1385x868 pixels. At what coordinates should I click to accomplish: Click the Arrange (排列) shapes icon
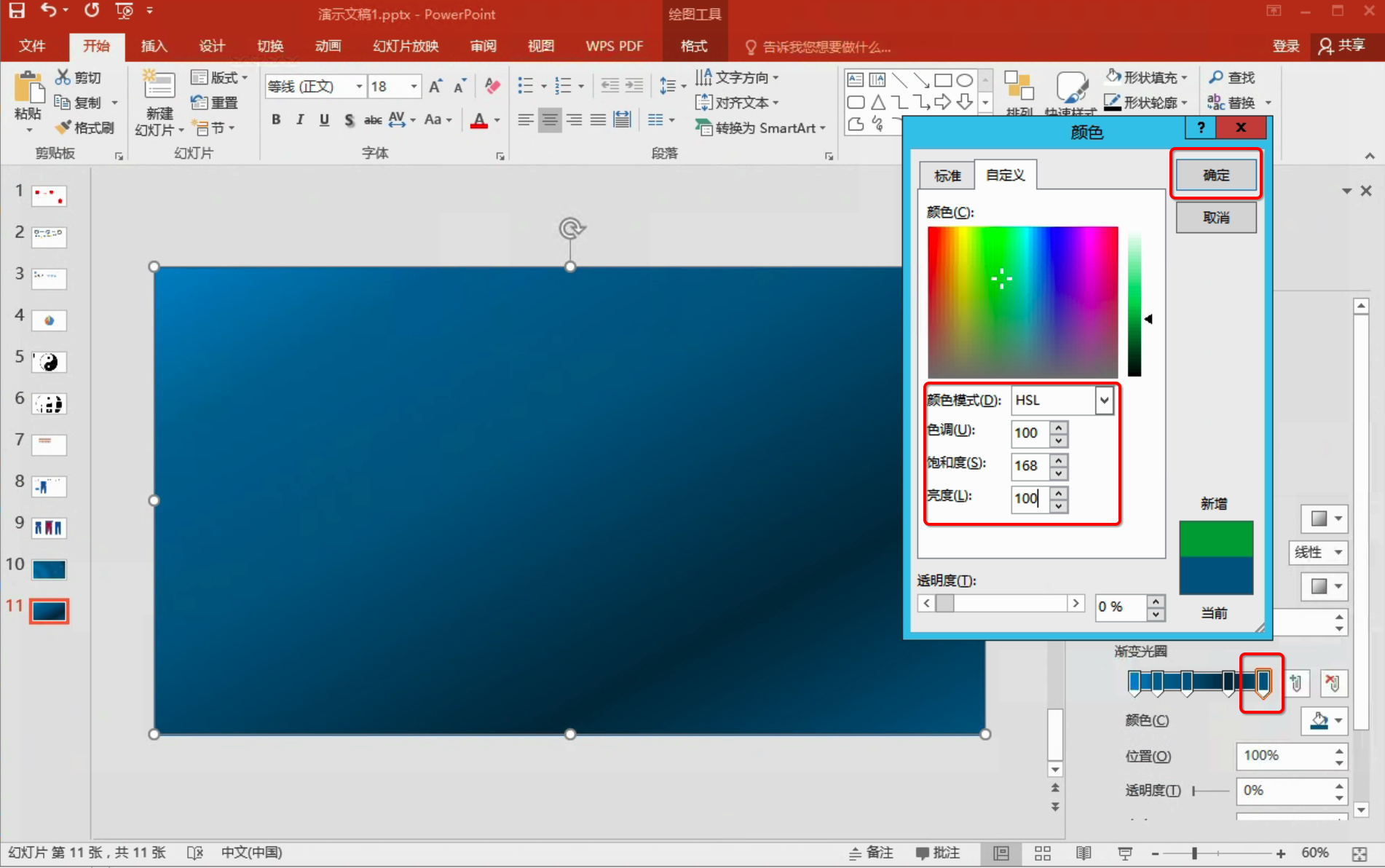1019,86
